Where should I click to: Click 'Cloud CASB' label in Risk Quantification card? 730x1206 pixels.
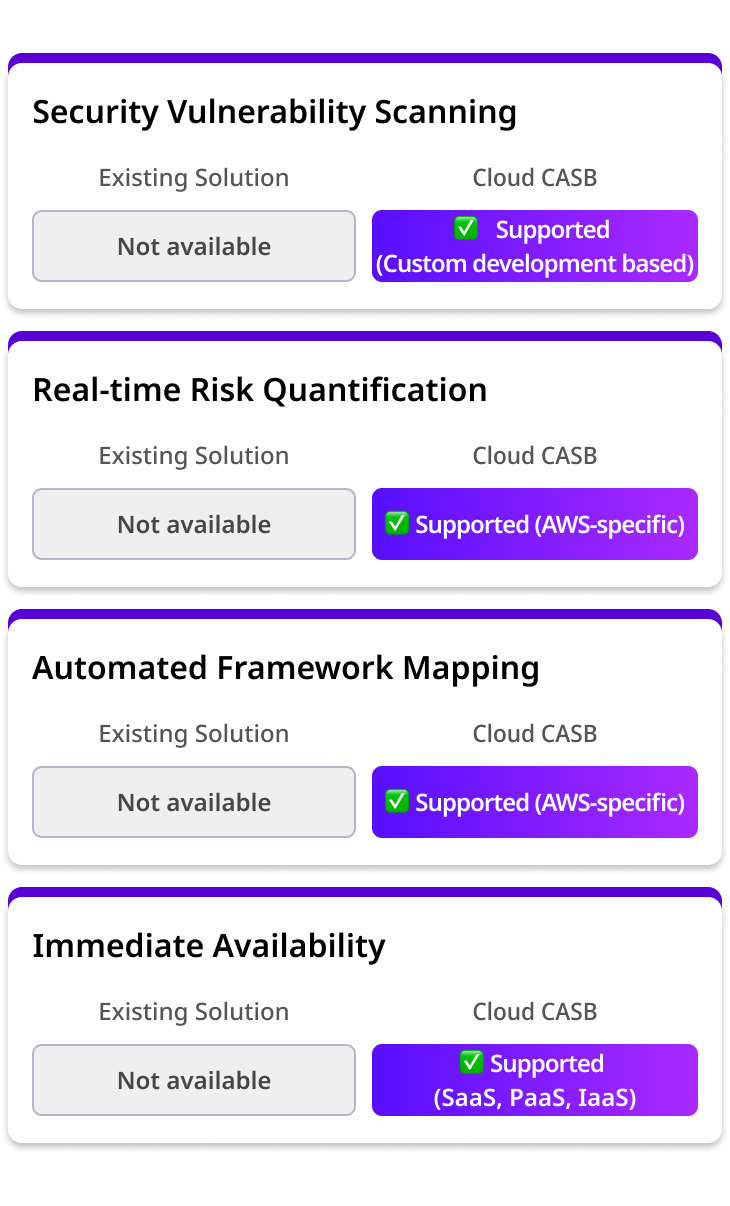click(x=535, y=456)
